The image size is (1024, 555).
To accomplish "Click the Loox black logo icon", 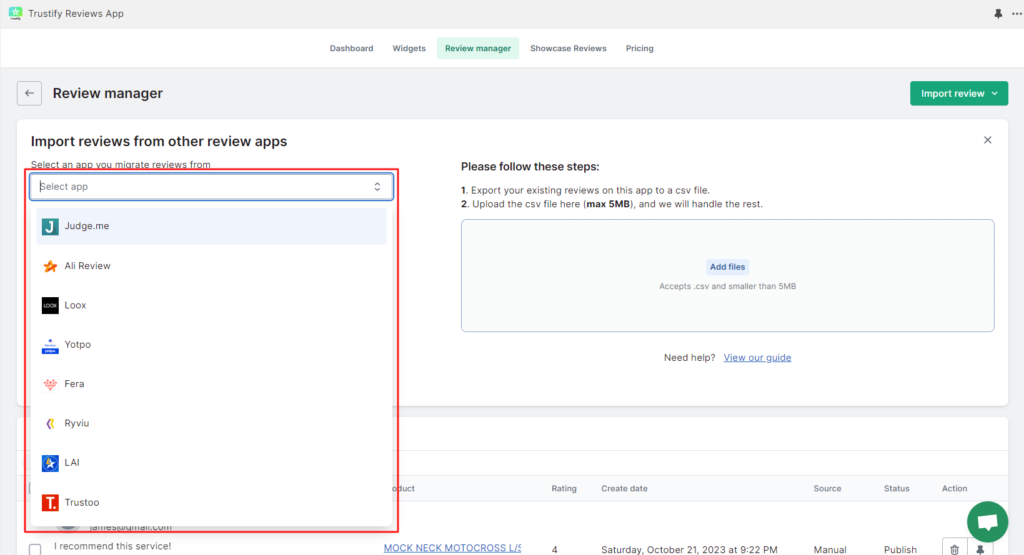I will coord(50,306).
